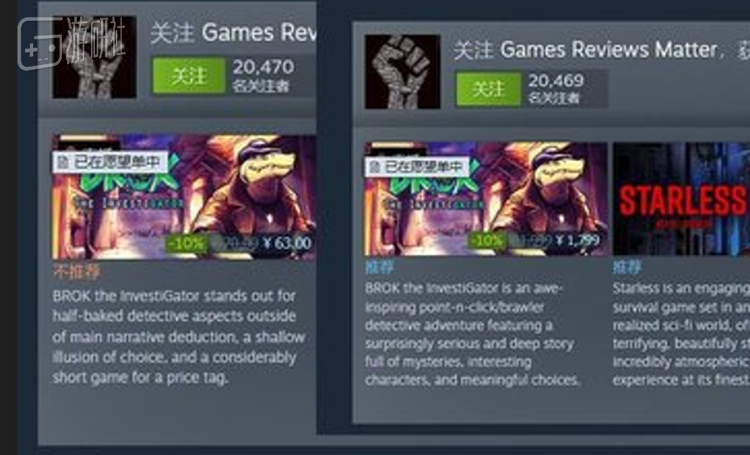Viewport: 750px width, 455px height.
Task: Click the 游研社 watermark logo
Action: [x=72, y=44]
